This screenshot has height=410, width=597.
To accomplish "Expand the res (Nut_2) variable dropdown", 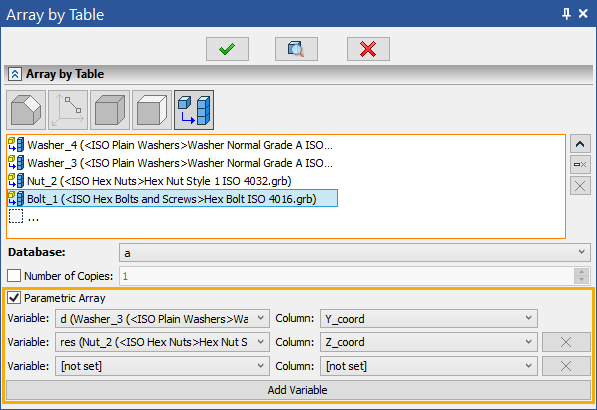I will click(x=162, y=342).
